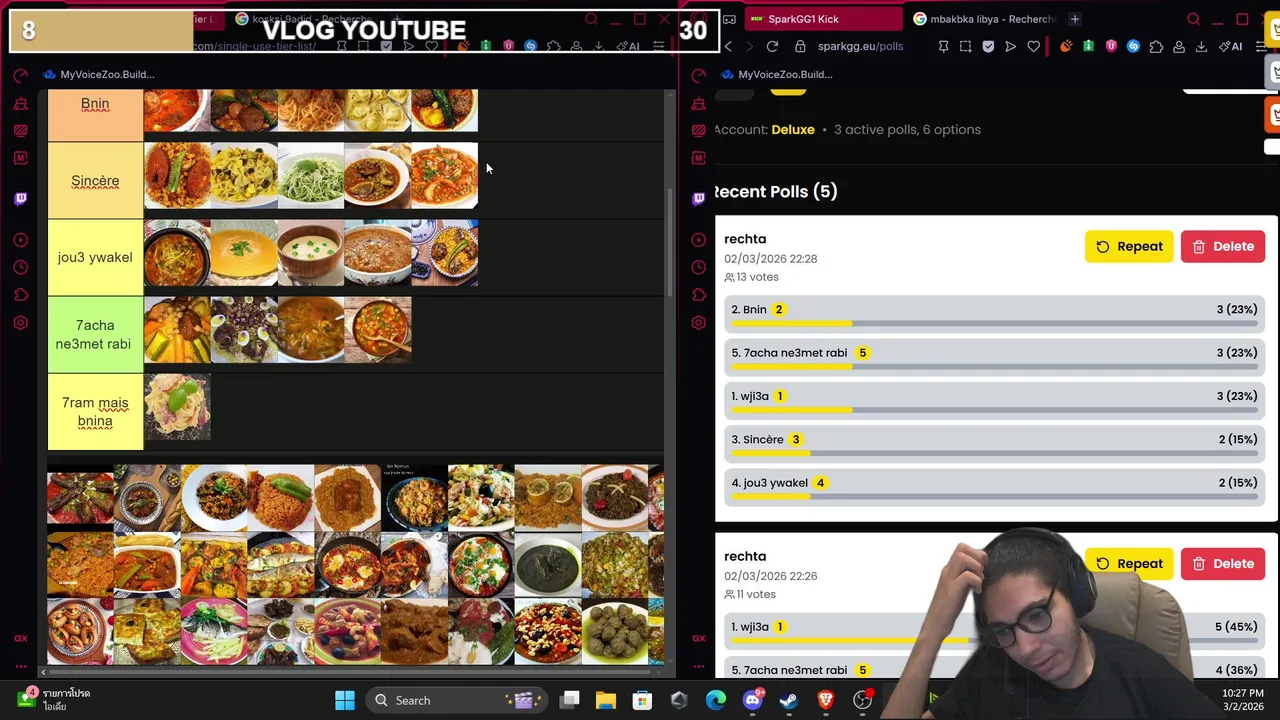Repeat the second rechta poll with 11 votes
The image size is (1280, 720).
click(1129, 563)
